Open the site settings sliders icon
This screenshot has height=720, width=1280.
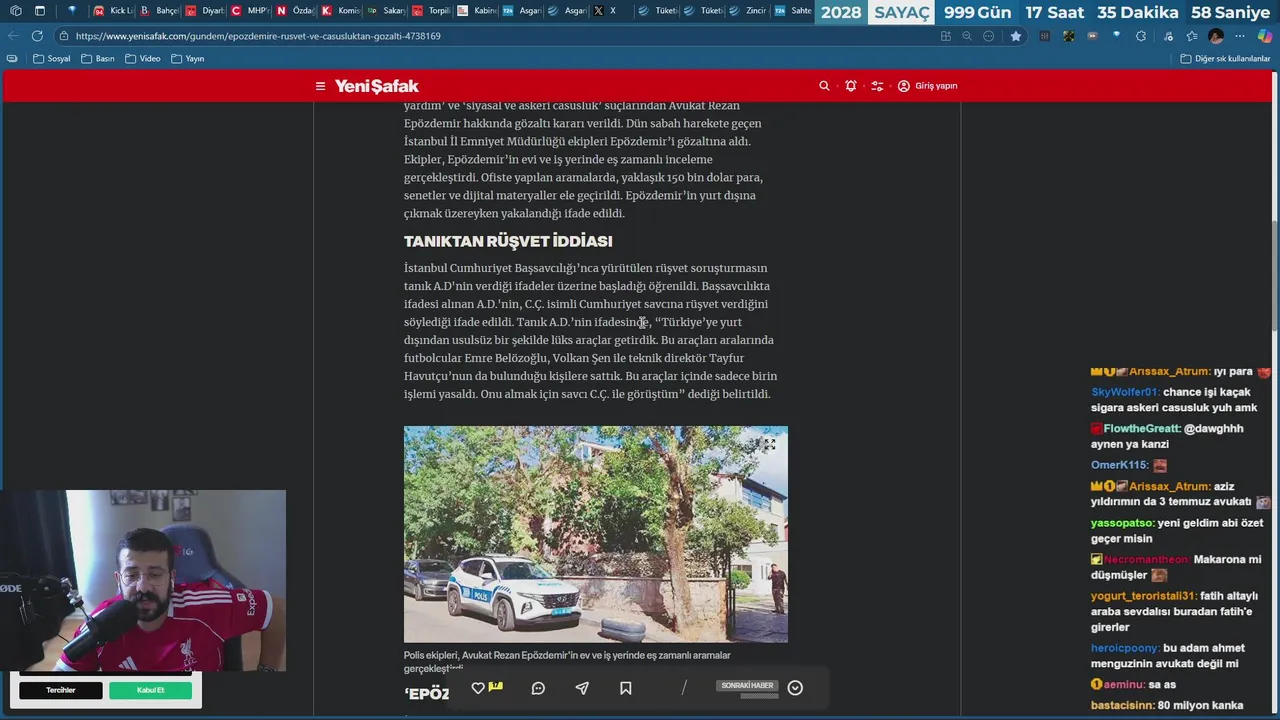[877, 86]
